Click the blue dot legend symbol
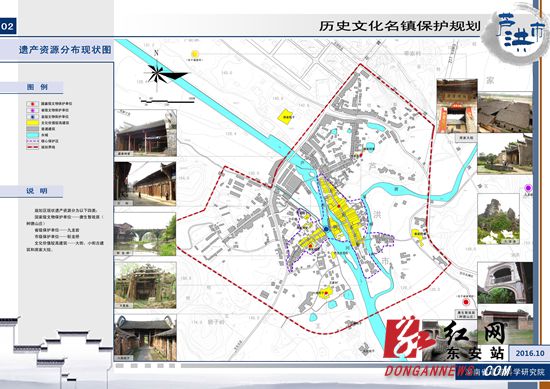Screen dimensions: 550x389 [x=33, y=116]
